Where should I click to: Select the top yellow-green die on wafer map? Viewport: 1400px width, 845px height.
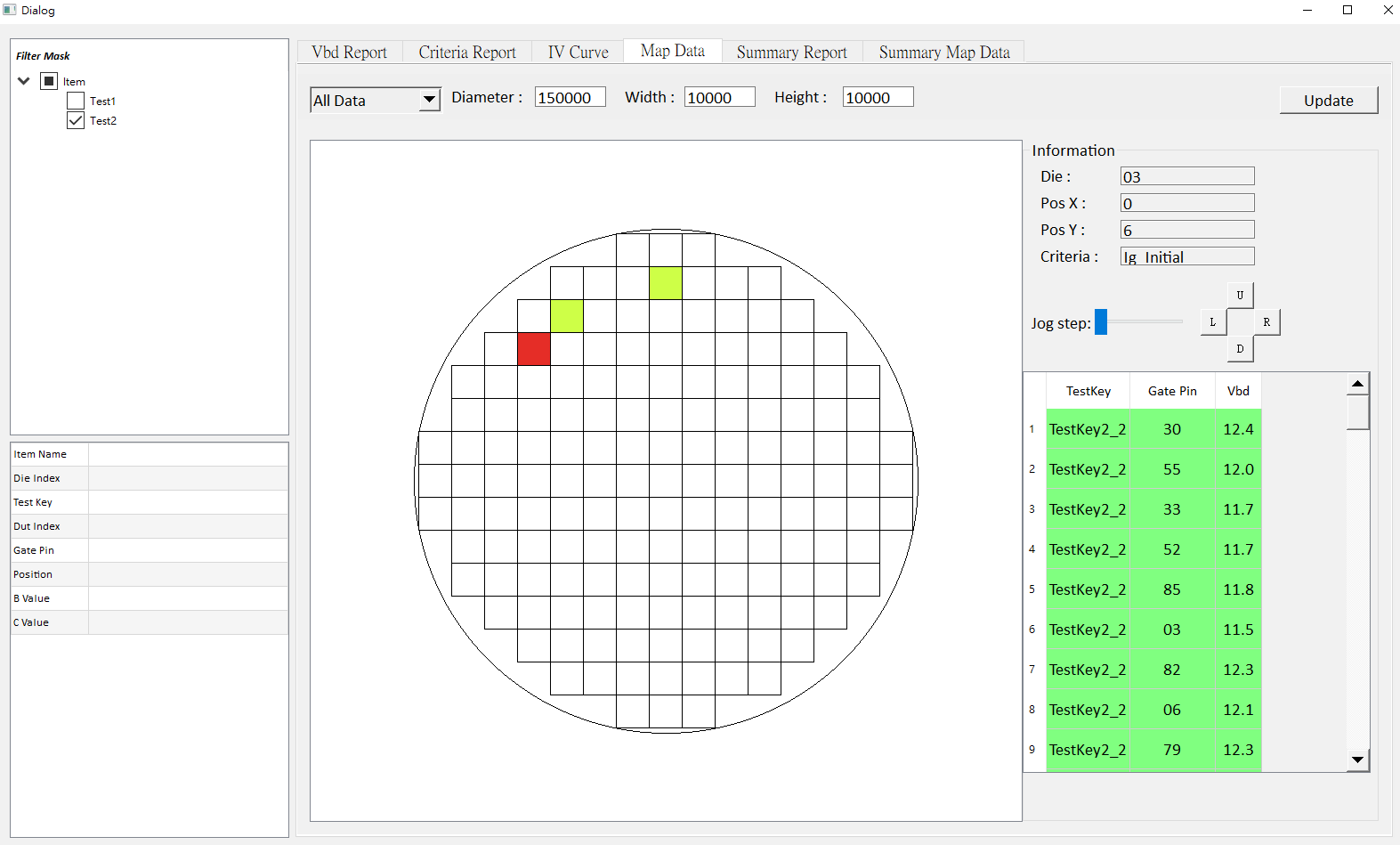coord(666,283)
